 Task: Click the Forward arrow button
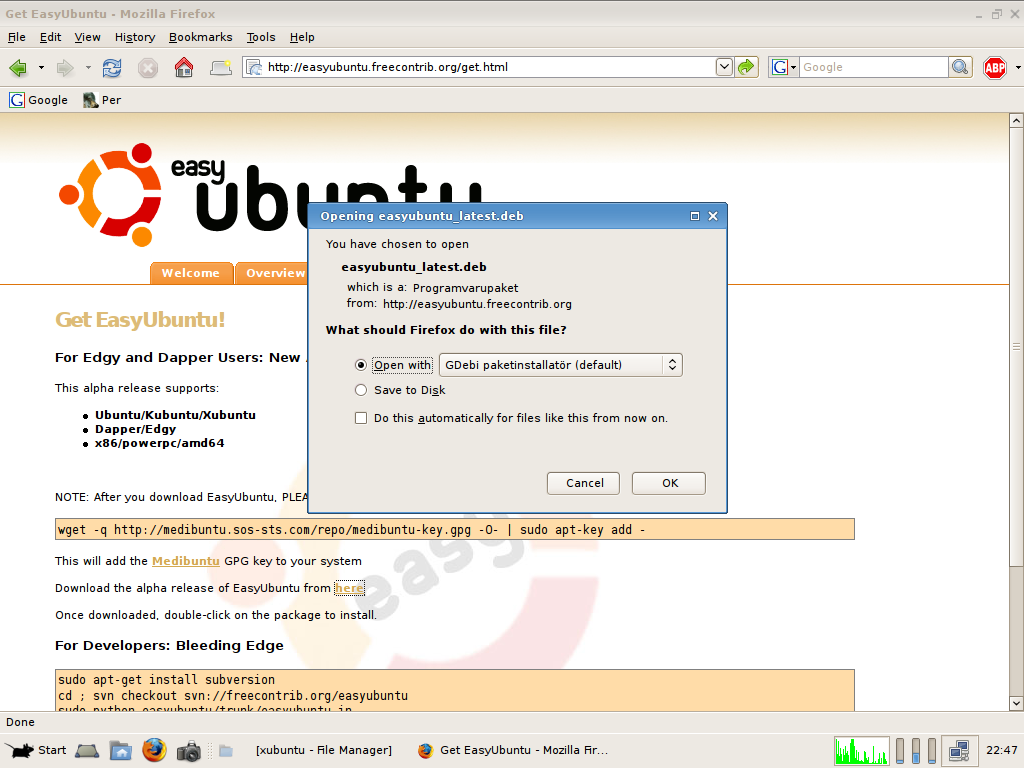click(65, 67)
